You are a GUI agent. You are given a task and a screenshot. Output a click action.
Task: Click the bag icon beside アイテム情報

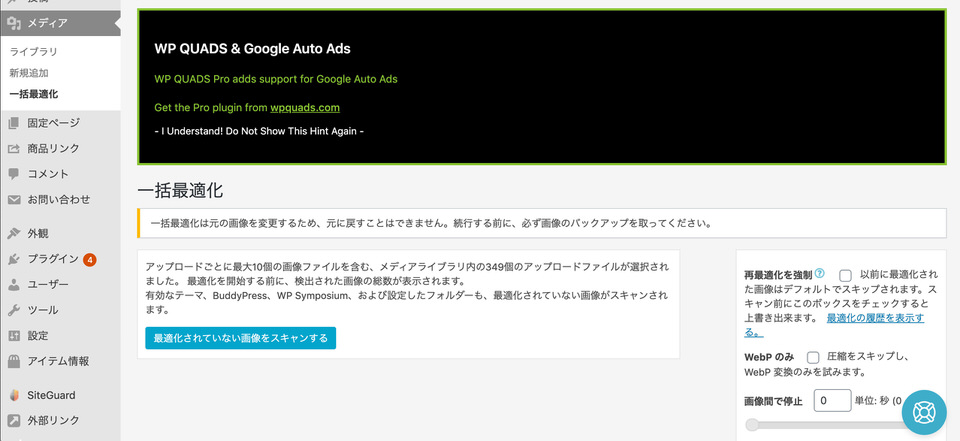click(14, 361)
